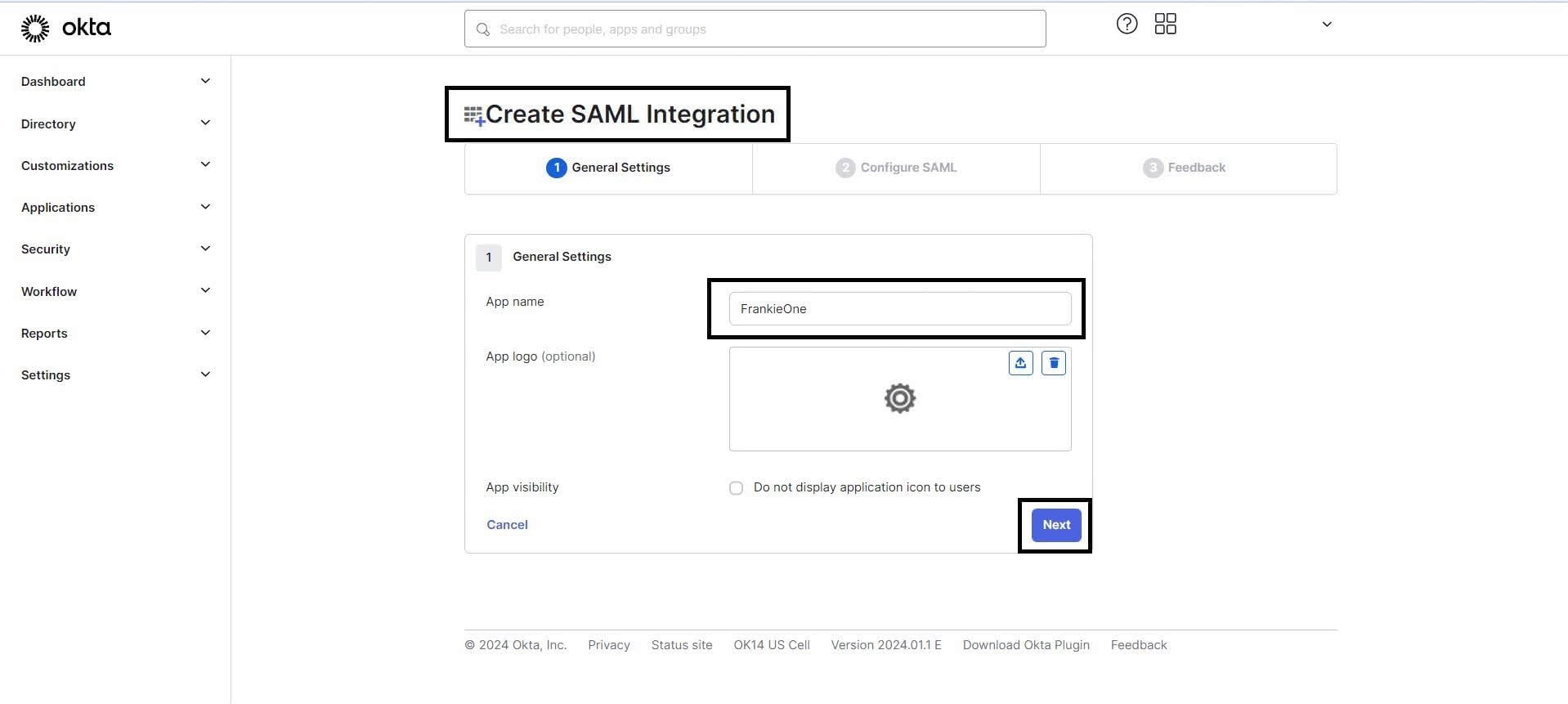Click the search magnifier icon

pyautogui.click(x=483, y=29)
